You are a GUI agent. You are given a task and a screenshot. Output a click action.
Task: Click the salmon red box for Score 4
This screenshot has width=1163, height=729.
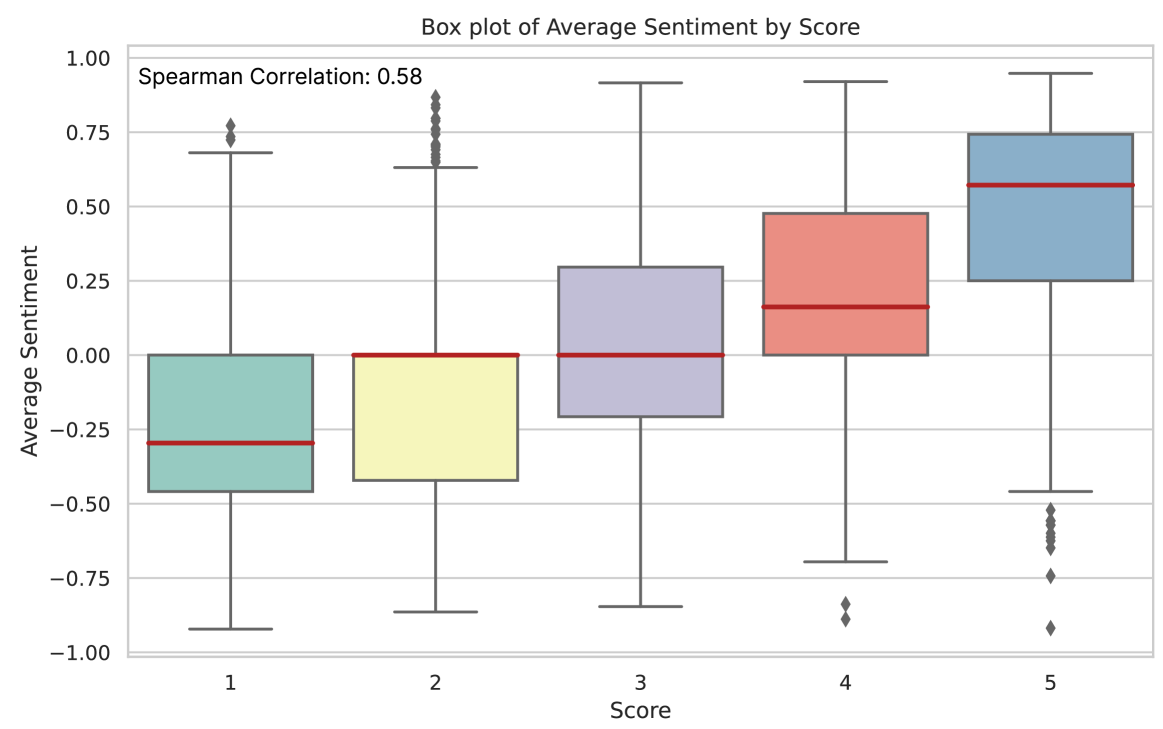[845, 260]
